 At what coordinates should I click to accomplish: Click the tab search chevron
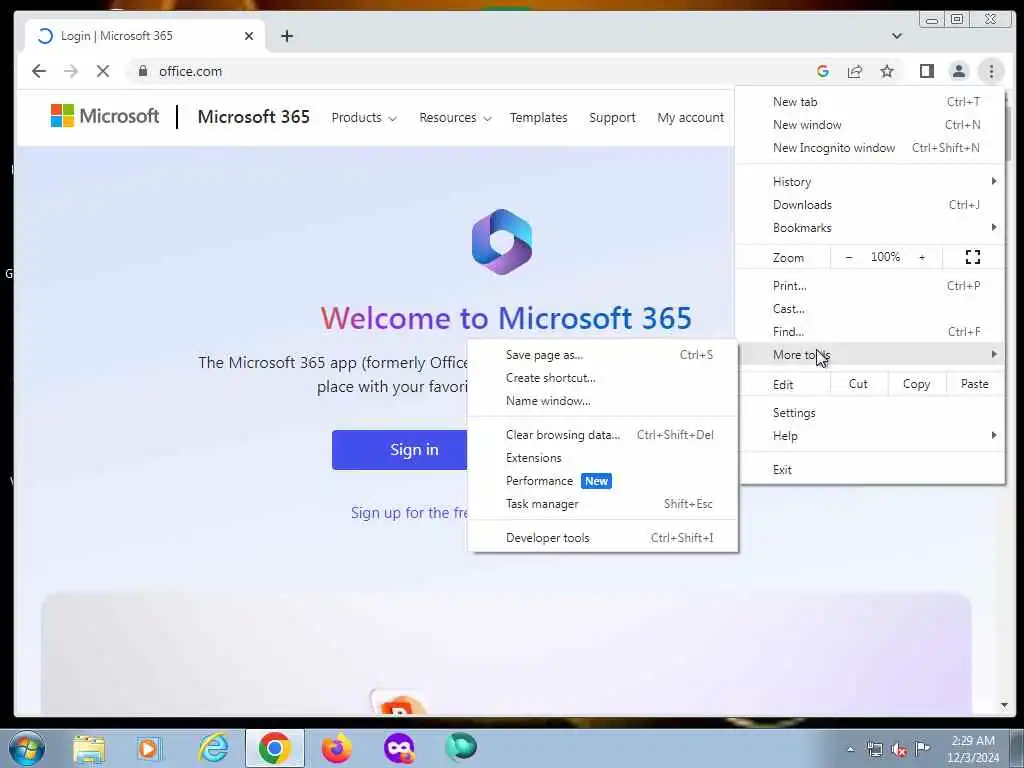897,36
